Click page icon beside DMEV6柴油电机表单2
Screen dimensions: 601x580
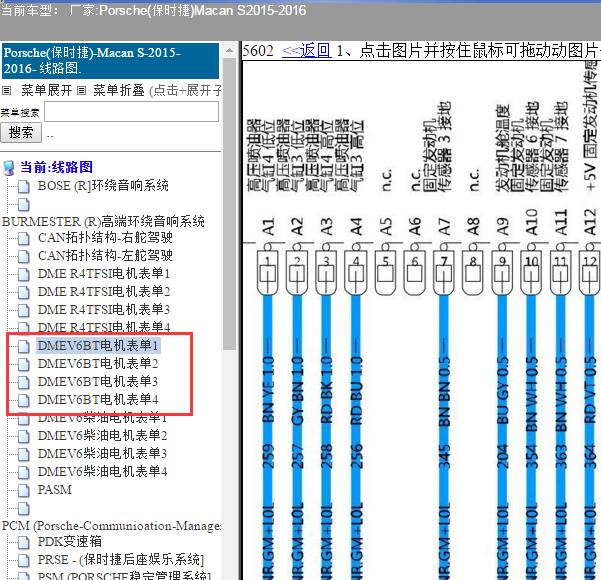click(24, 437)
